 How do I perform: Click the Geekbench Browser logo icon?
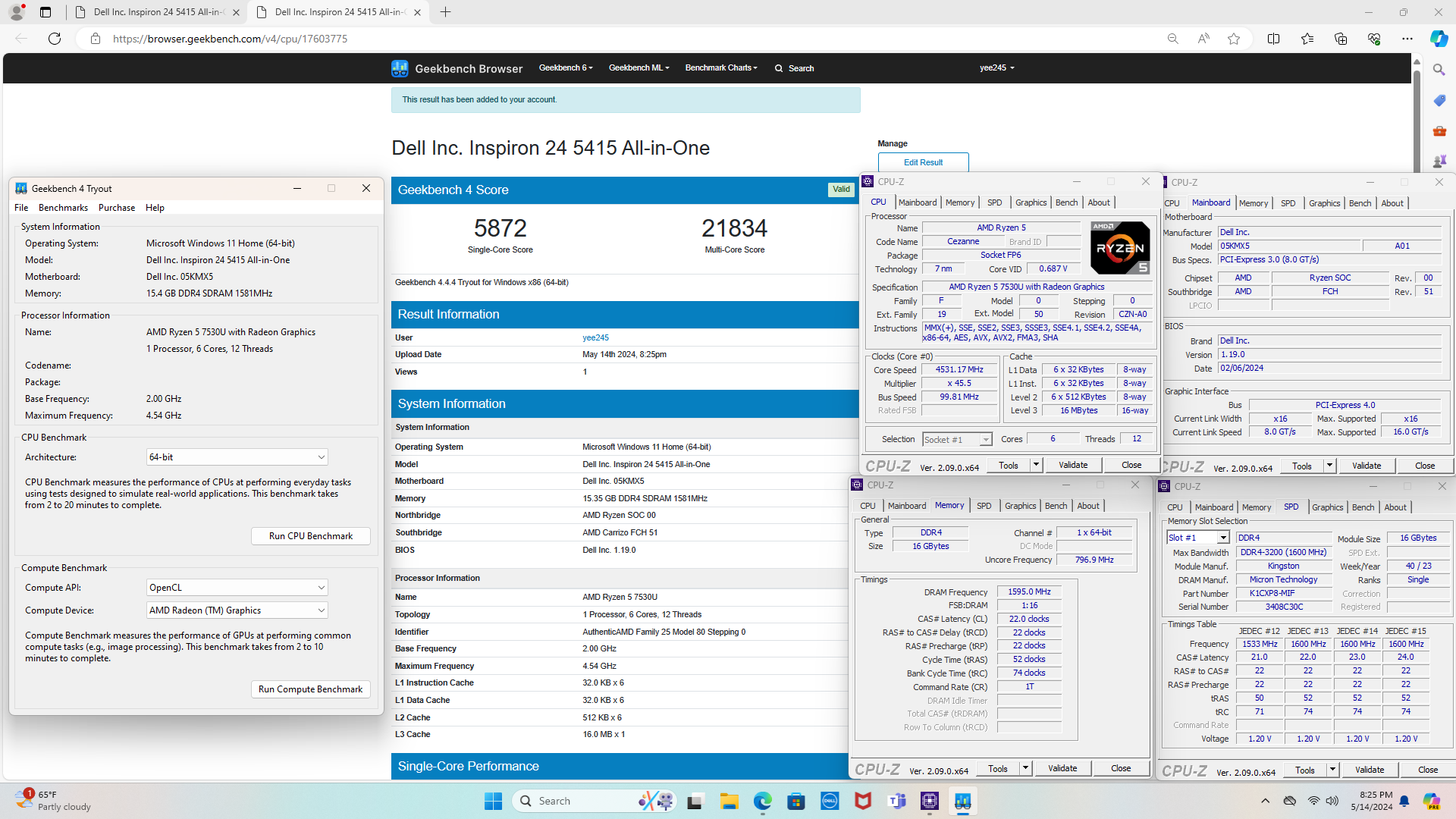coord(400,68)
